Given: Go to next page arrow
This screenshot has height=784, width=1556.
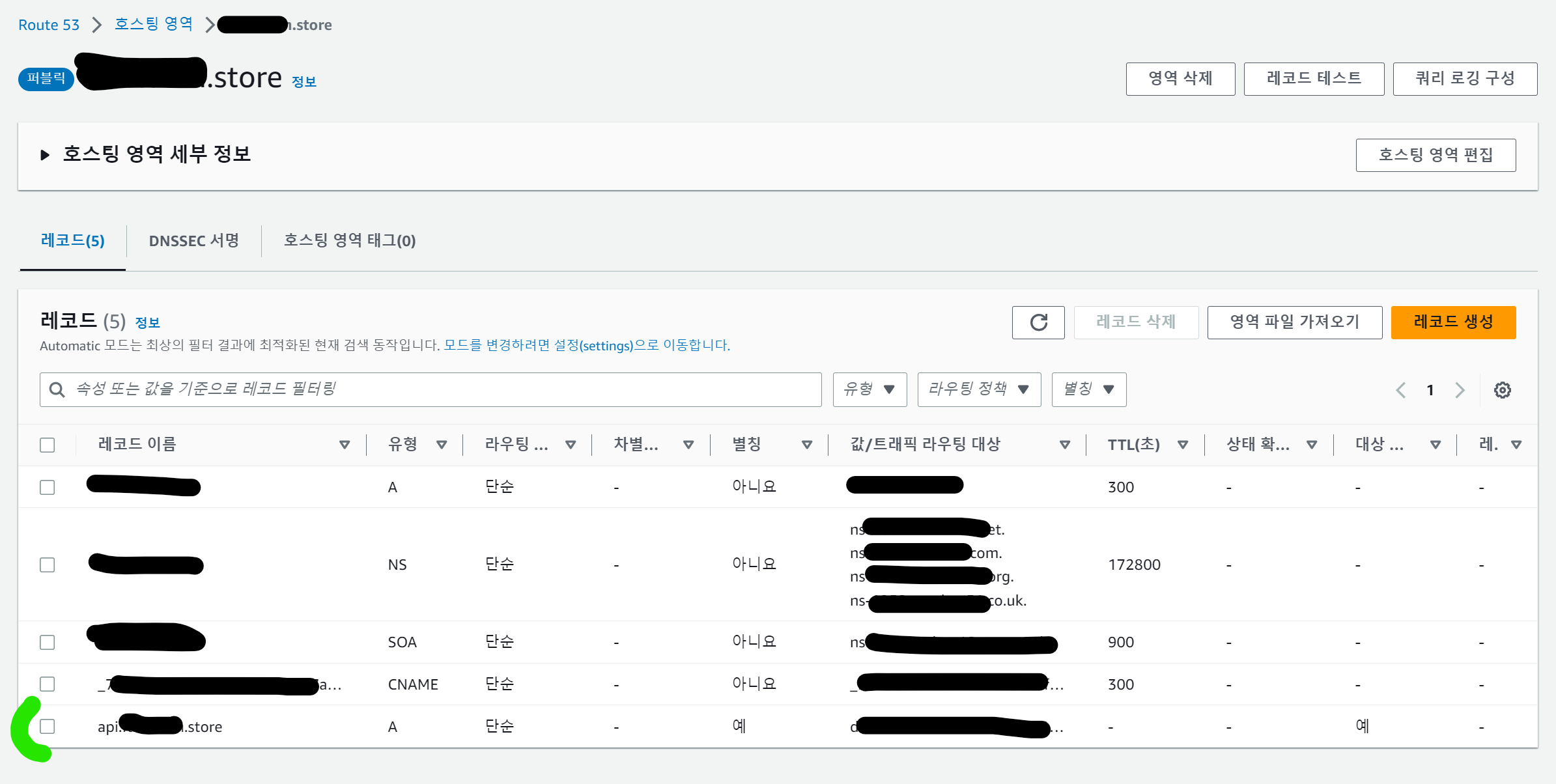Looking at the screenshot, I should coord(1460,390).
